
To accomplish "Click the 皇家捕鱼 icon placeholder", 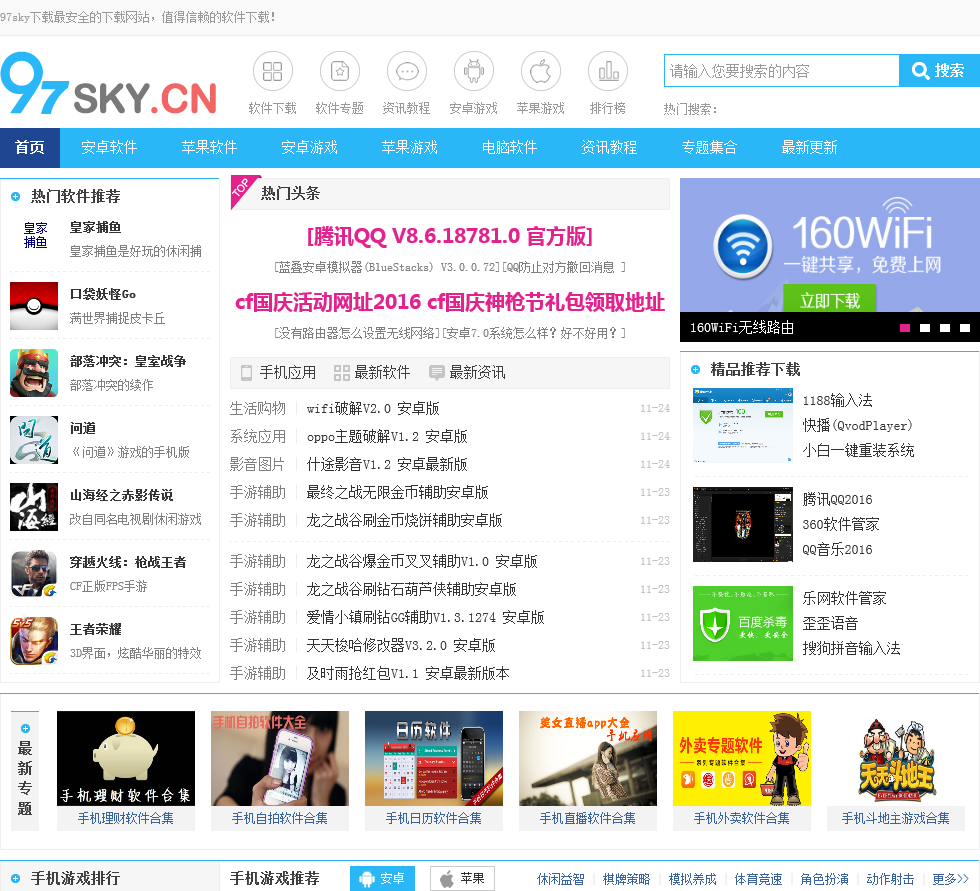I will [34, 236].
